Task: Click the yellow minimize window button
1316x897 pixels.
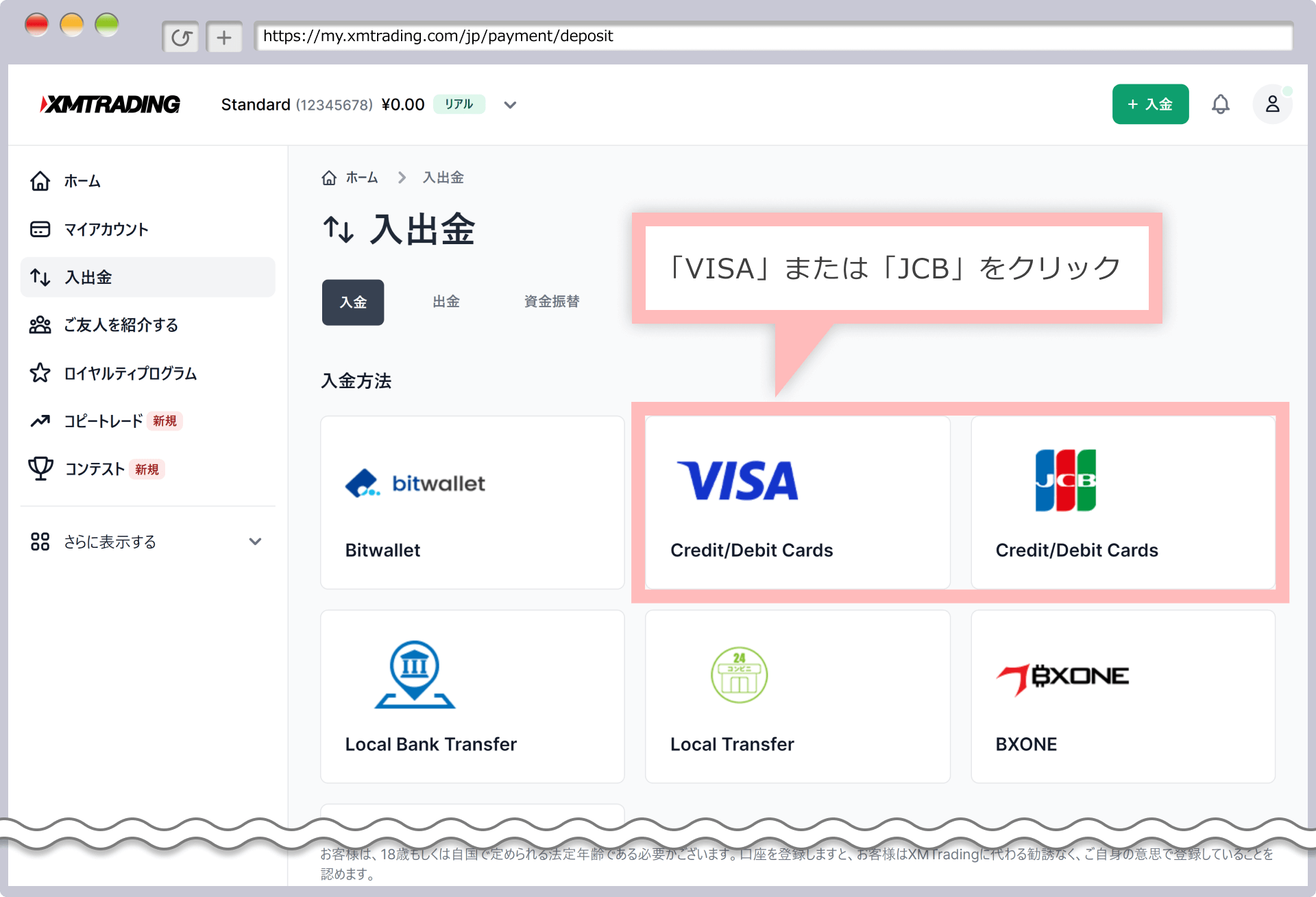Action: pyautogui.click(x=71, y=25)
